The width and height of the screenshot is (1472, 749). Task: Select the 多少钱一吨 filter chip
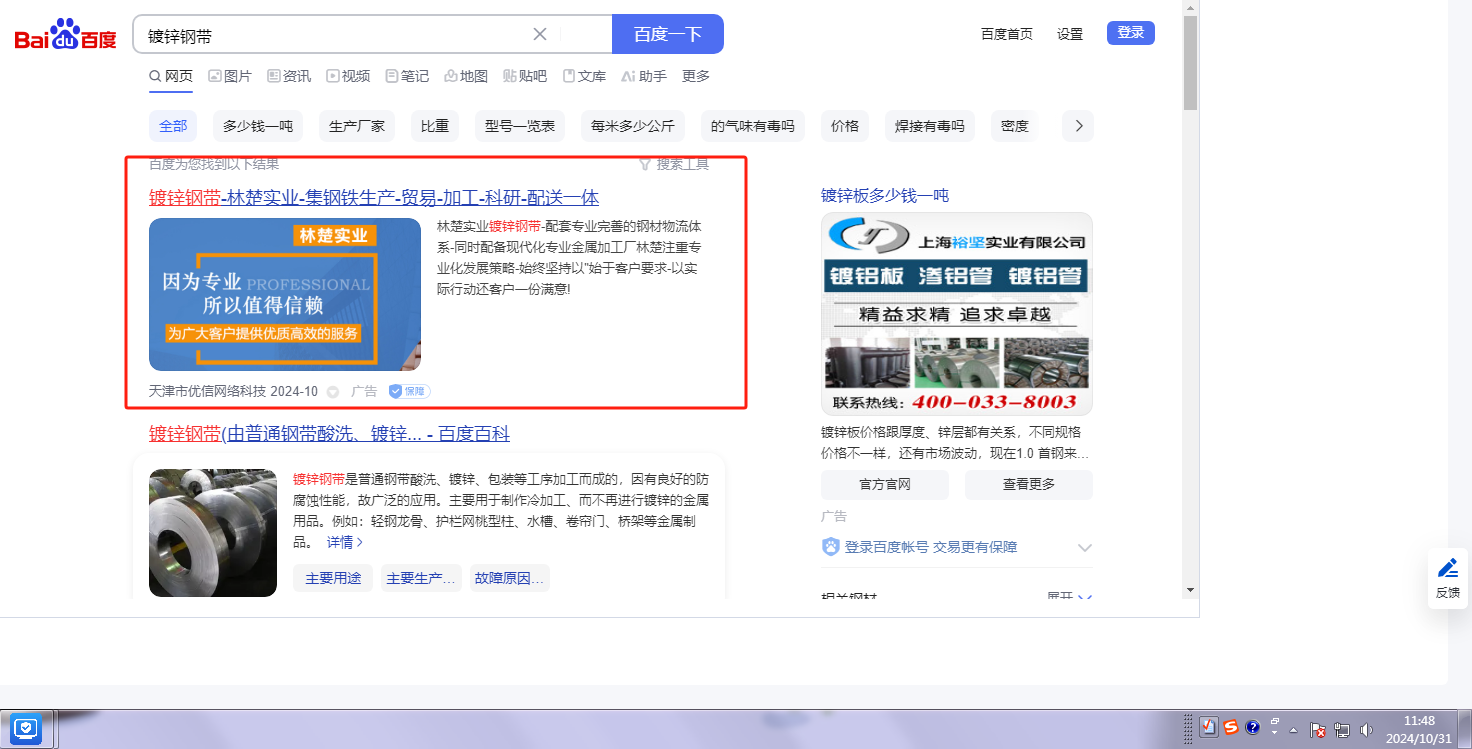(x=258, y=126)
